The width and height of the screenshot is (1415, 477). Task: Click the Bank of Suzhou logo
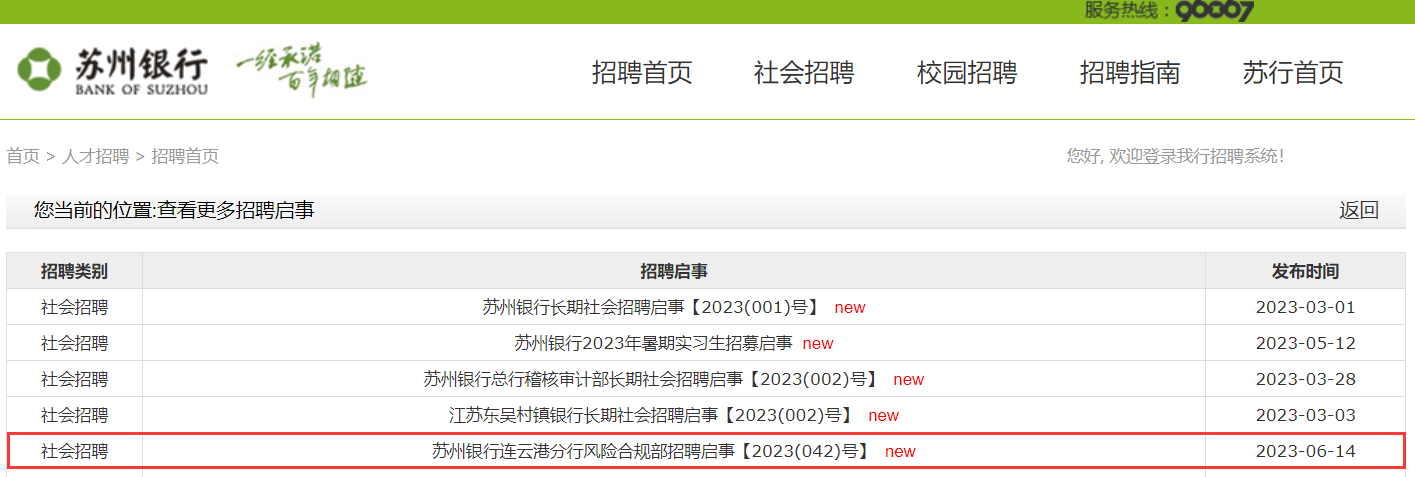point(112,70)
